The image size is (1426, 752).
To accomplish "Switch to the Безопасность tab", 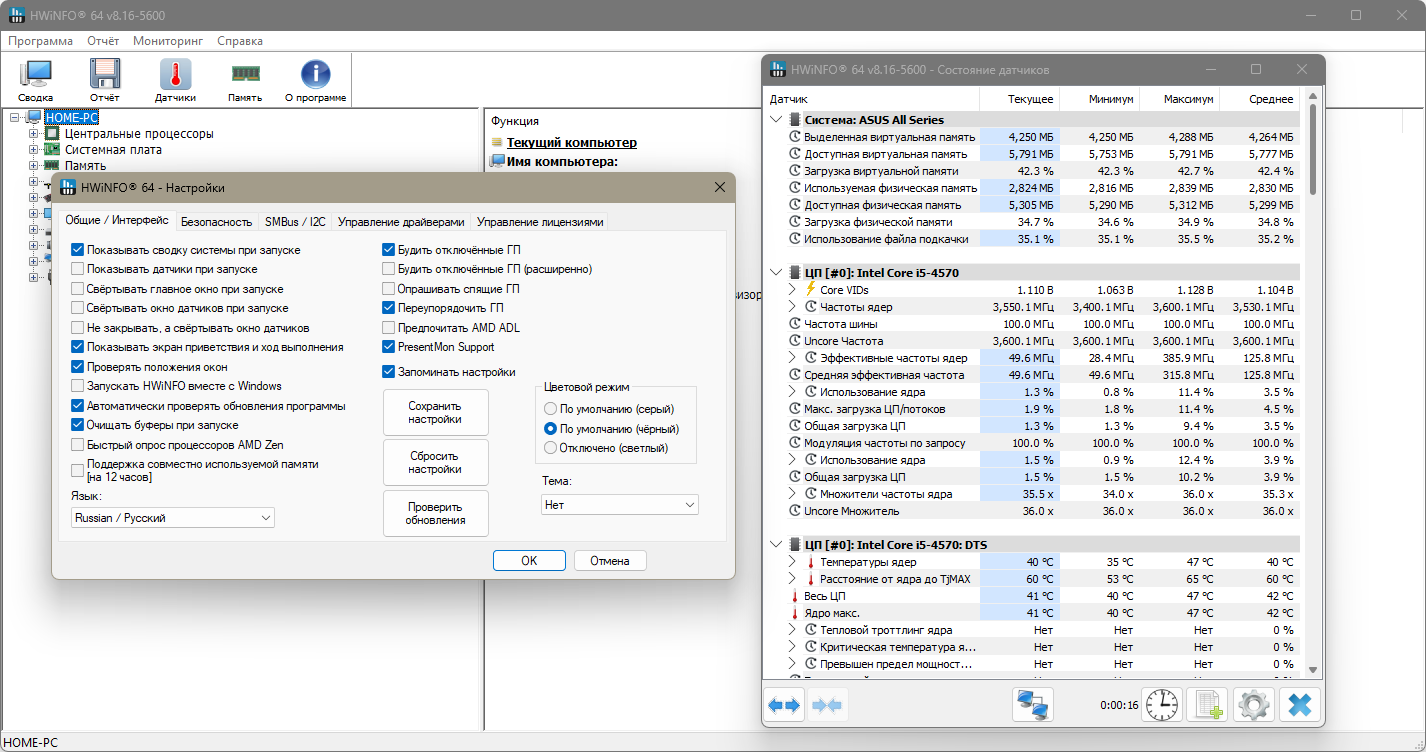I will coord(216,222).
